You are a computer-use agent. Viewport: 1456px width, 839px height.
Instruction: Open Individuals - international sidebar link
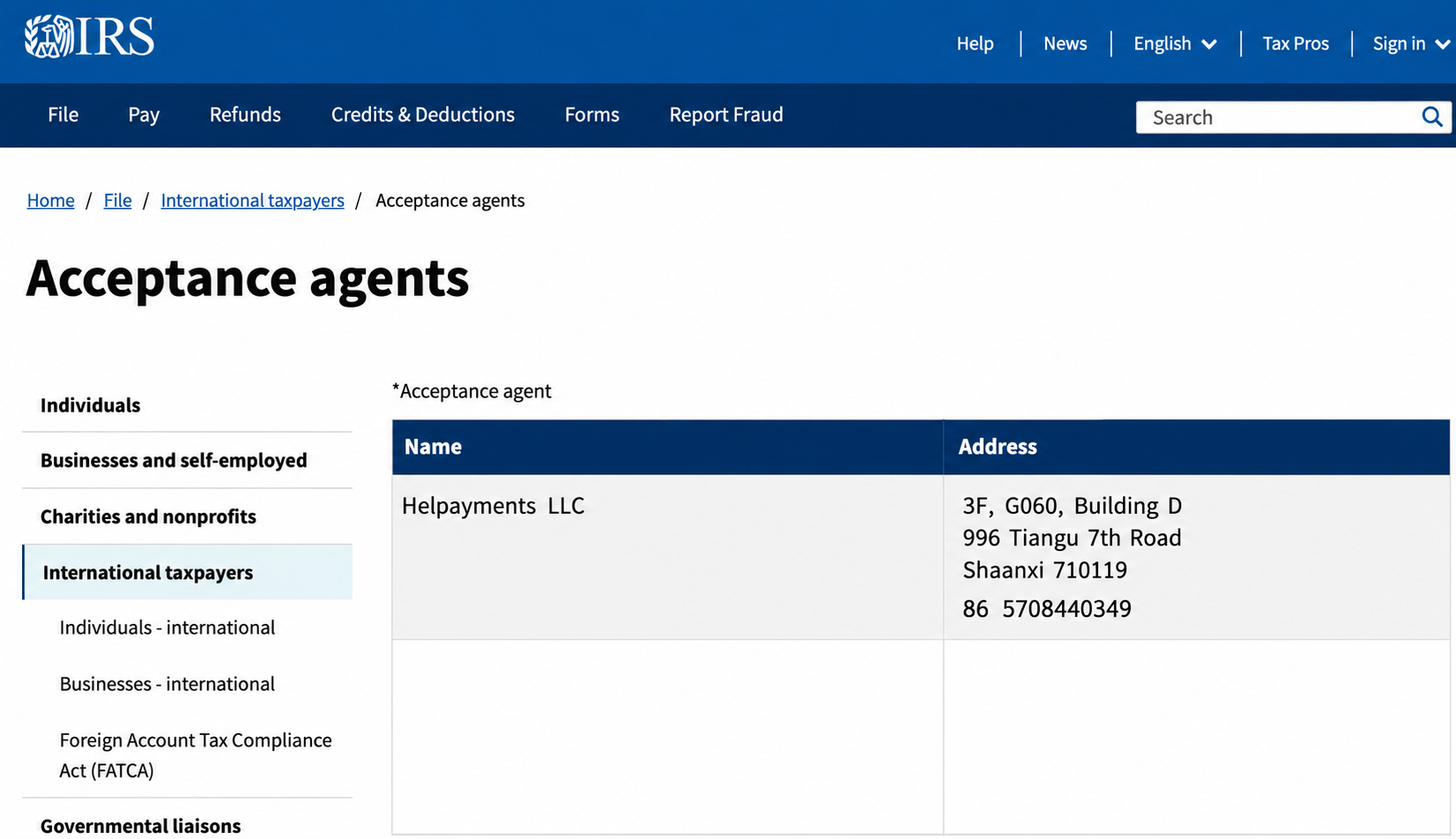[x=167, y=627]
